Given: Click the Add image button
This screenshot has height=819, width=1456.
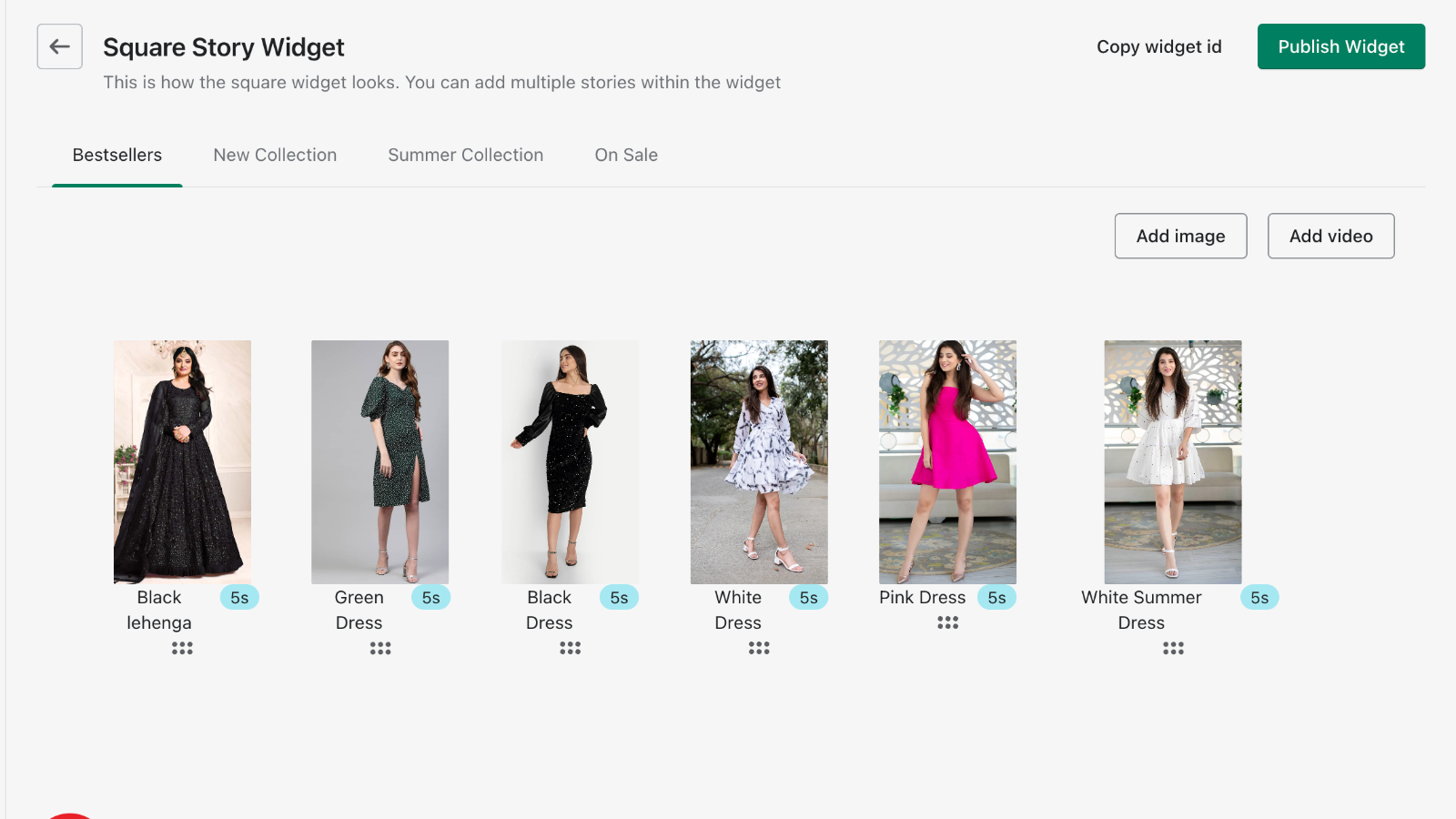Looking at the screenshot, I should 1180,236.
